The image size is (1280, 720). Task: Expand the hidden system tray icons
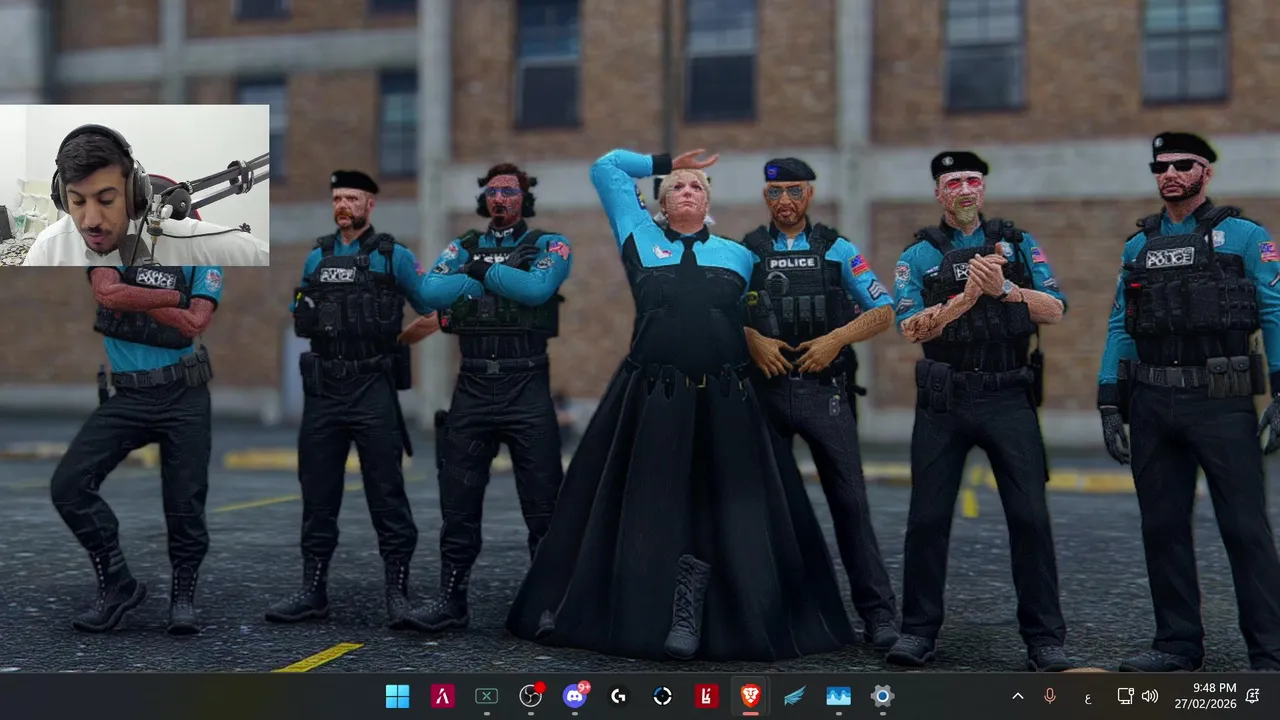click(x=1018, y=696)
